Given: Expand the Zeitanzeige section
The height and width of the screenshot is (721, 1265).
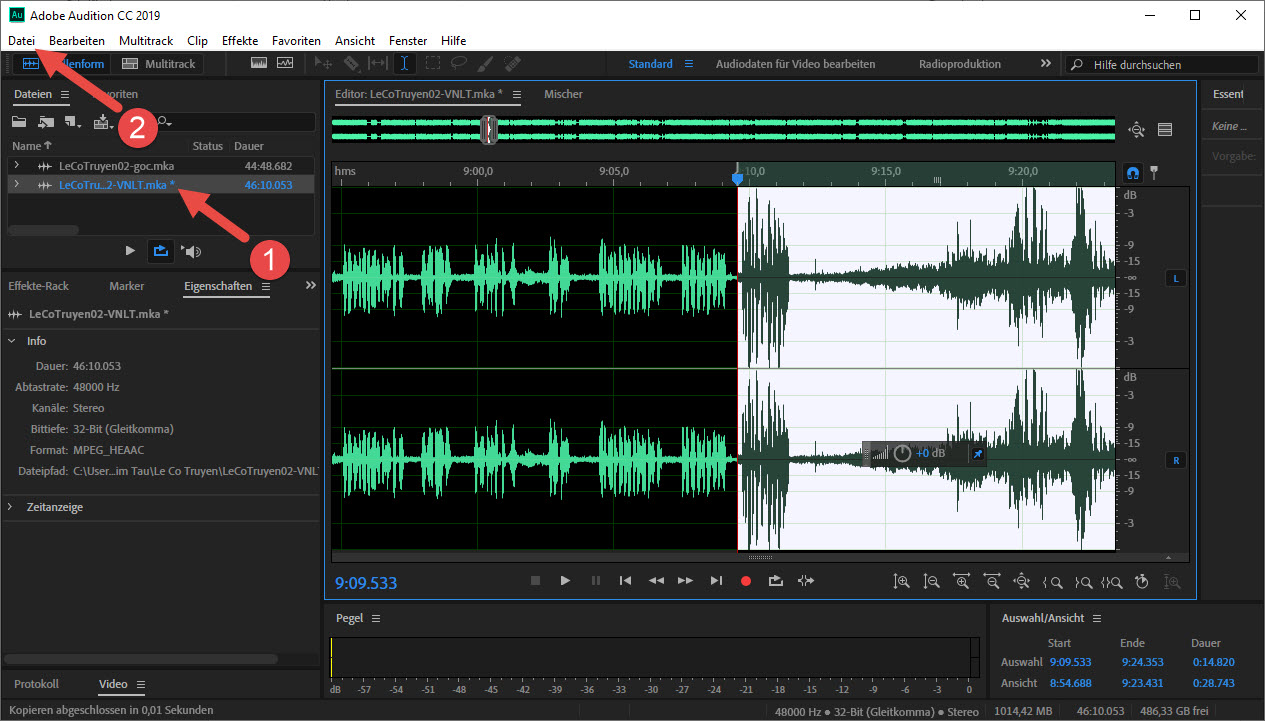Looking at the screenshot, I should (11, 507).
